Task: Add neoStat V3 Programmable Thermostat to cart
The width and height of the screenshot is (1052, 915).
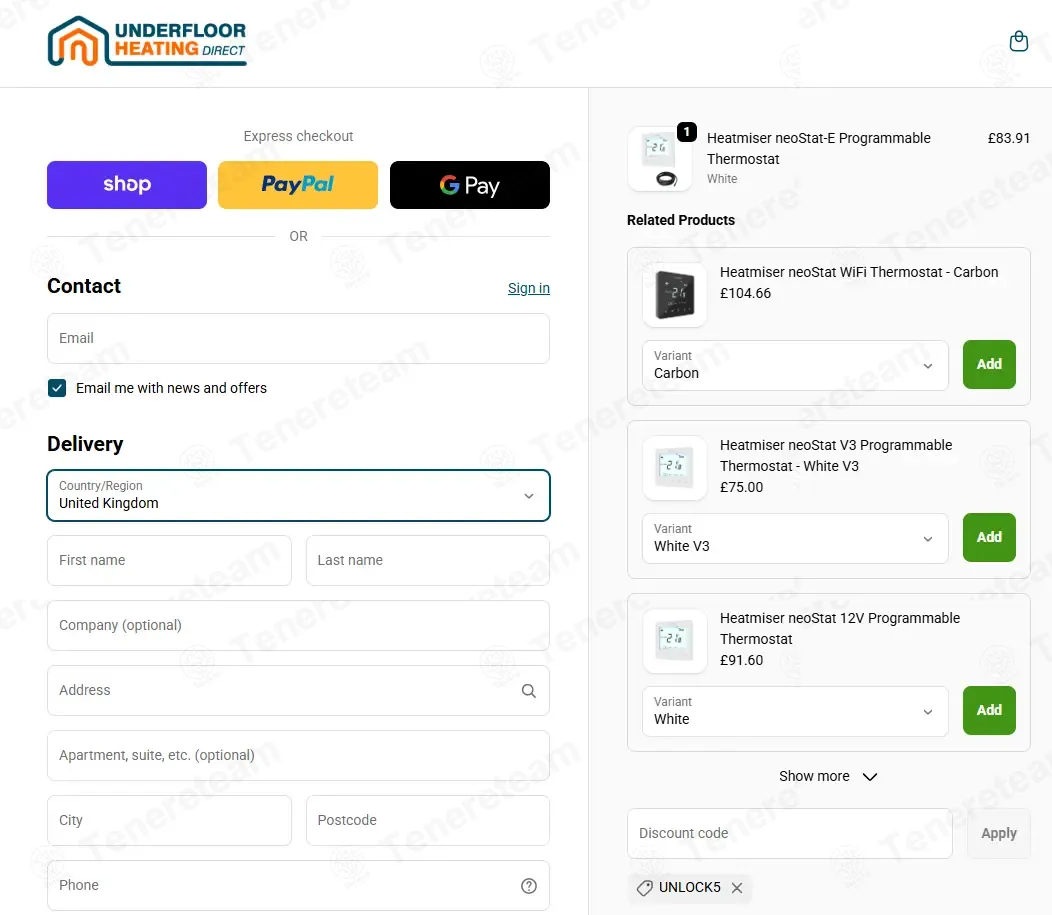Action: [989, 537]
